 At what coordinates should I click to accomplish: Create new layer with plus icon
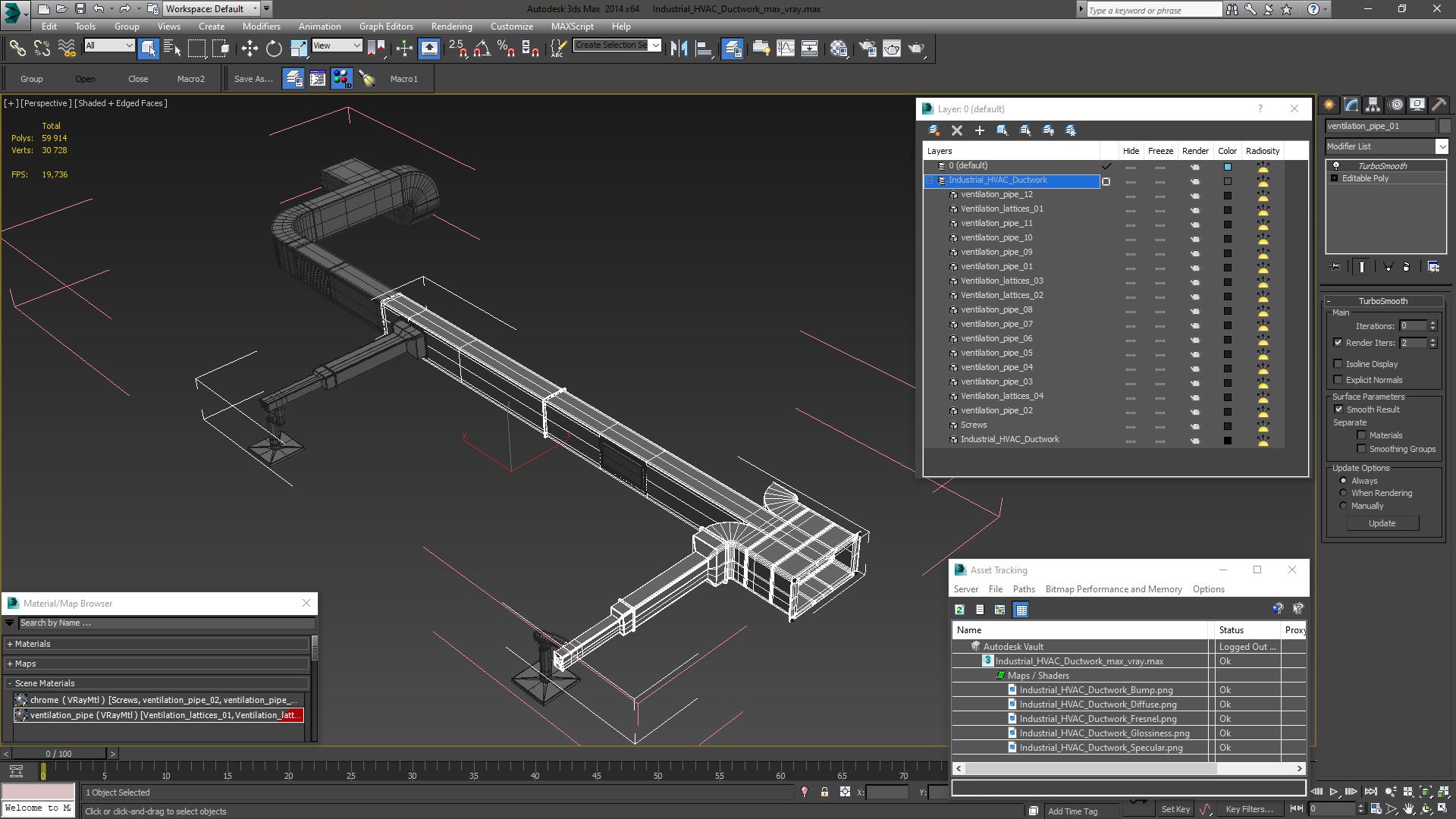[980, 130]
